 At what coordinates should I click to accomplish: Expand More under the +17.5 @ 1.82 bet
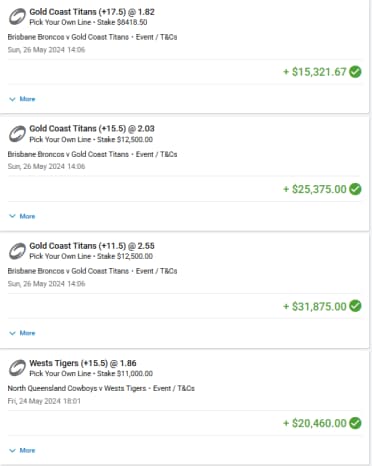coord(22,99)
